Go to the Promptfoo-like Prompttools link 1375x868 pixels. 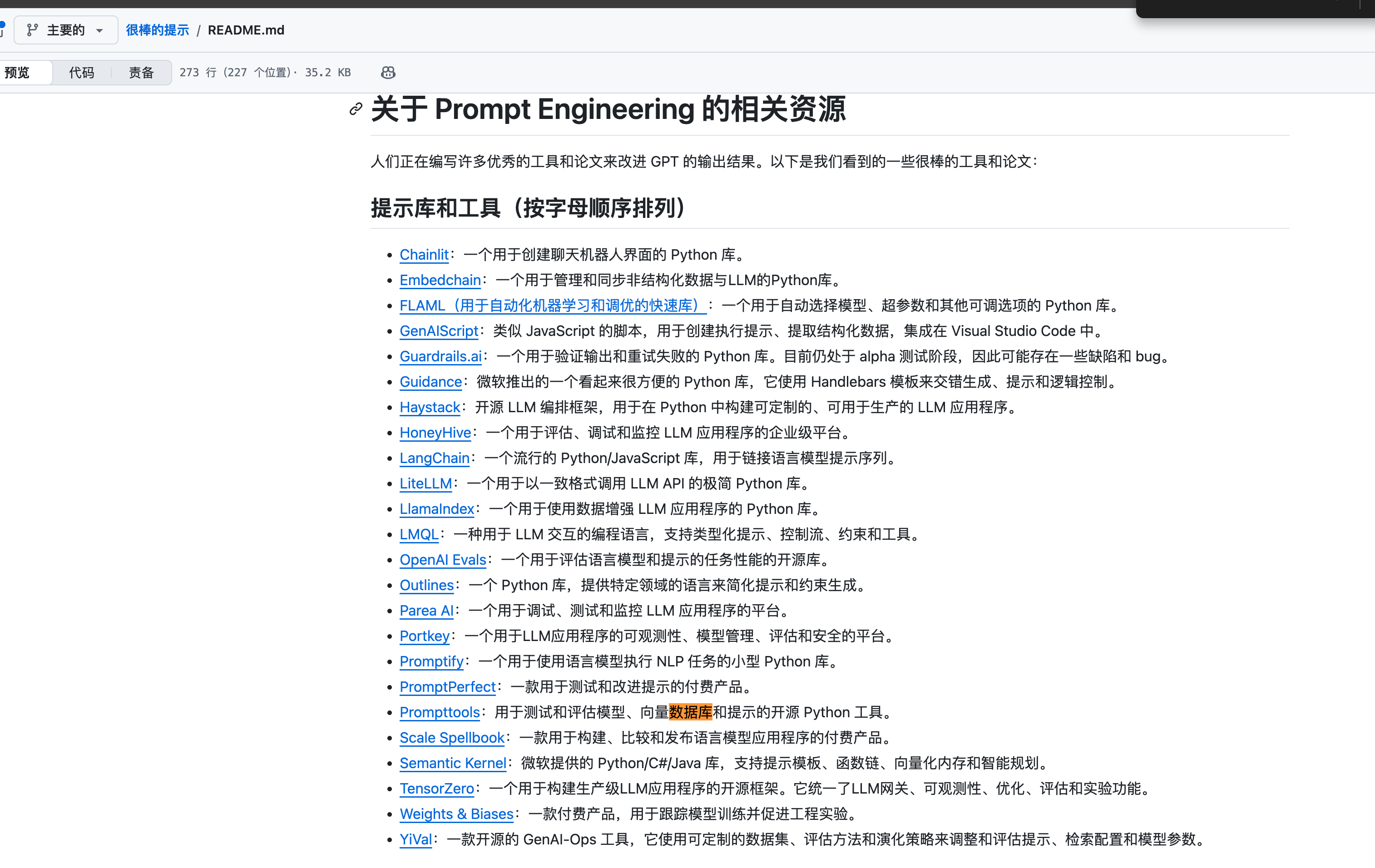click(440, 712)
